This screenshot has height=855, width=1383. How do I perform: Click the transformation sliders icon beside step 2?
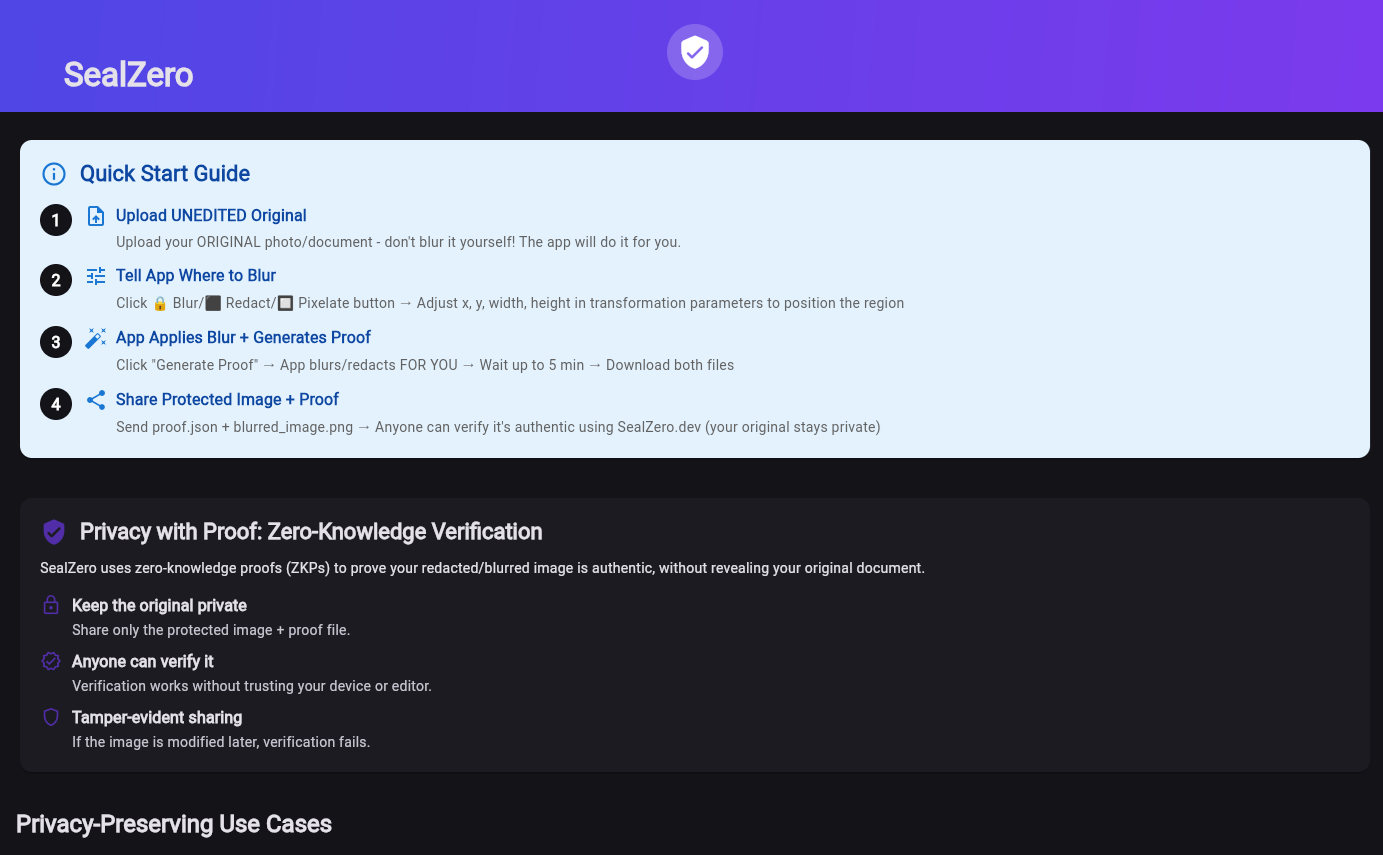click(x=96, y=275)
